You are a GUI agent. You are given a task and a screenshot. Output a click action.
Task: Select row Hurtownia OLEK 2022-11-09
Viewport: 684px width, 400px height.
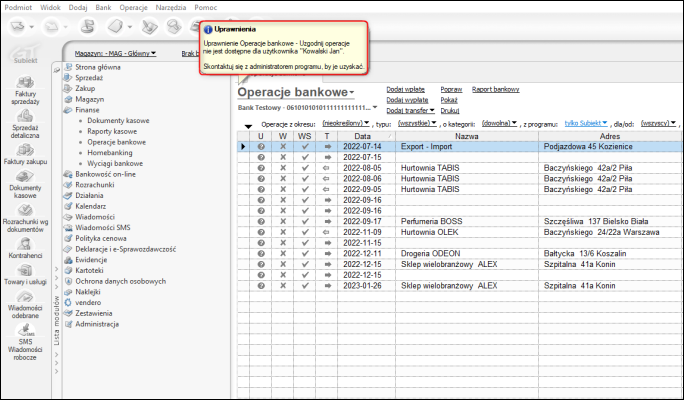click(x=460, y=232)
